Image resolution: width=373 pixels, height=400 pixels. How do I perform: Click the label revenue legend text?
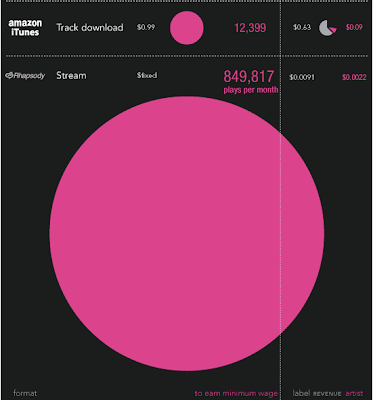pyautogui.click(x=317, y=393)
